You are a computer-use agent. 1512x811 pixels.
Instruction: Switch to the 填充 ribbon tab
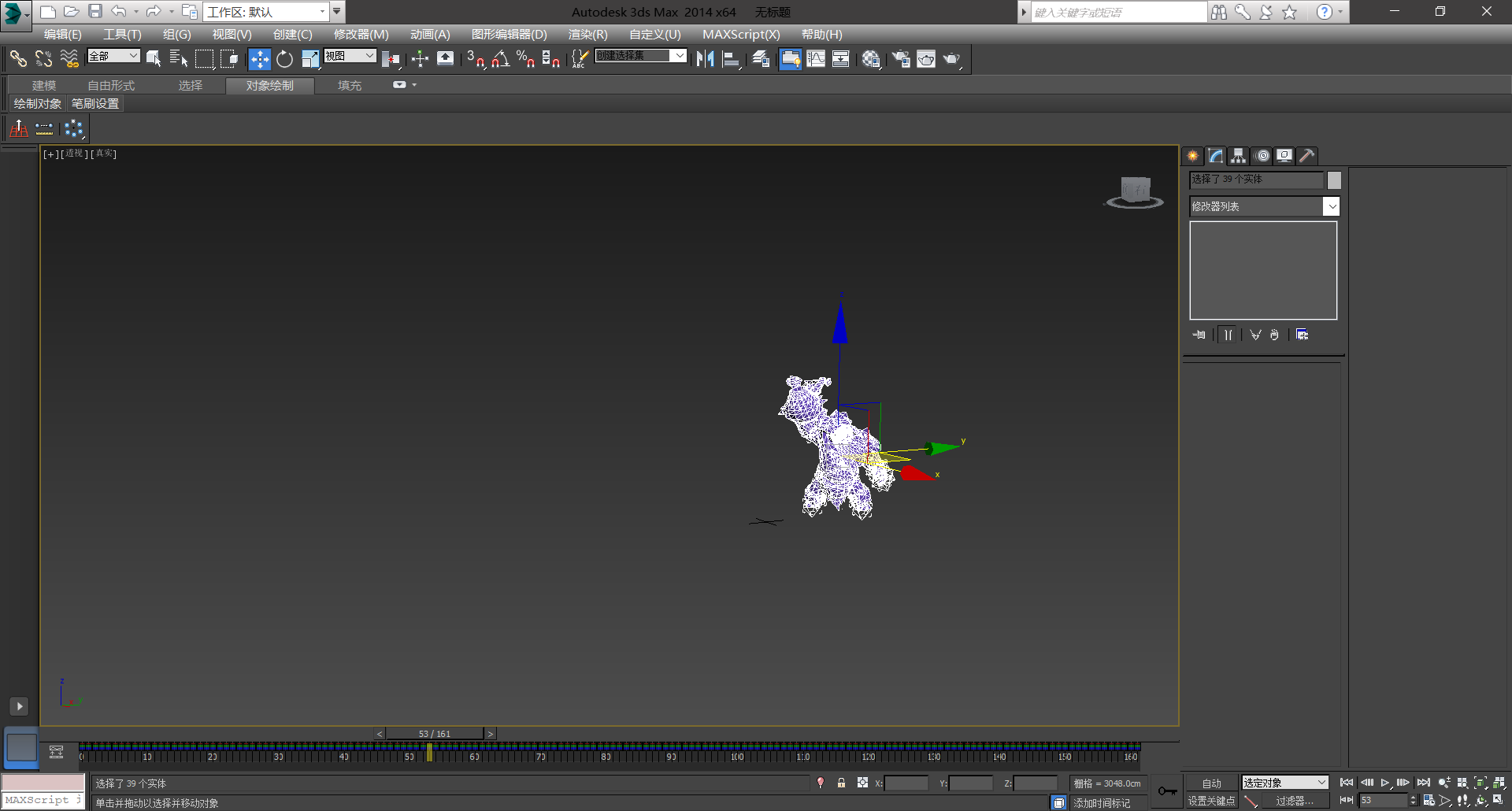click(x=350, y=85)
